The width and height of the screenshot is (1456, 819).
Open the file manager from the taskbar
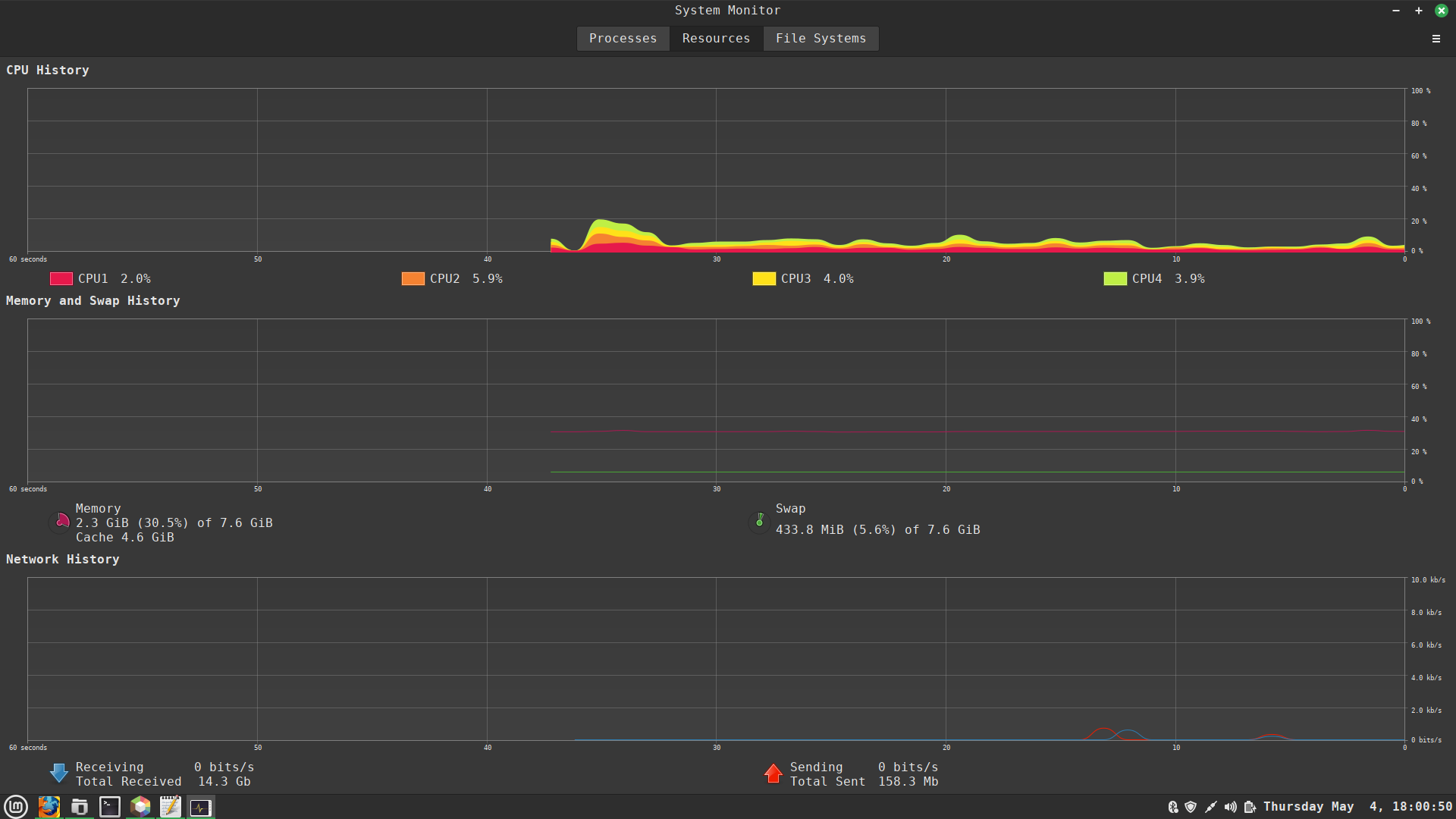point(79,807)
